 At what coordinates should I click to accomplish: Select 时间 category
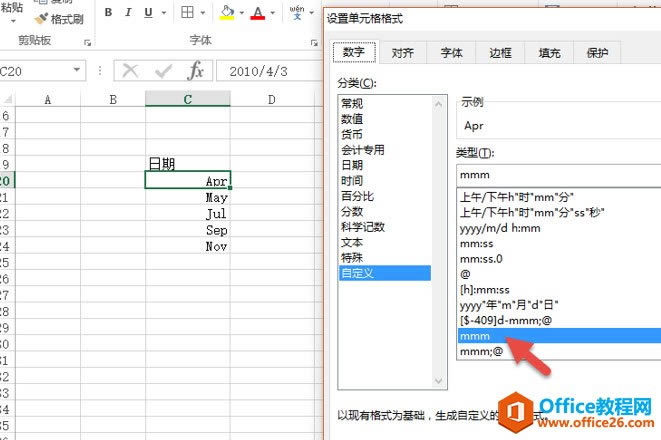pyautogui.click(x=385, y=180)
